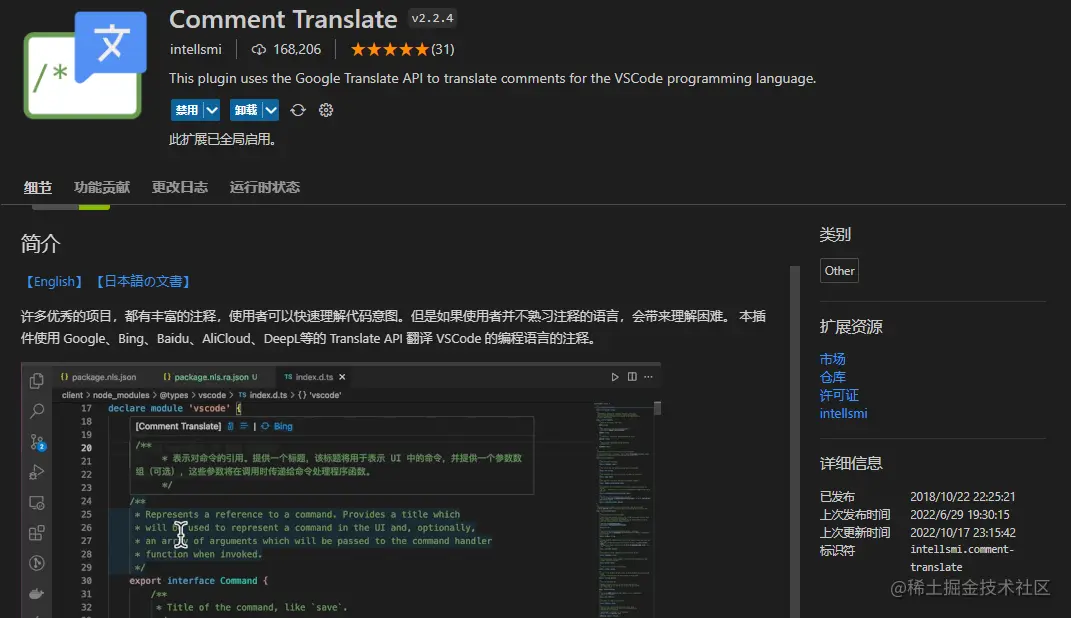
Task: Expand the 禁用 dropdown arrow
Action: 212,110
